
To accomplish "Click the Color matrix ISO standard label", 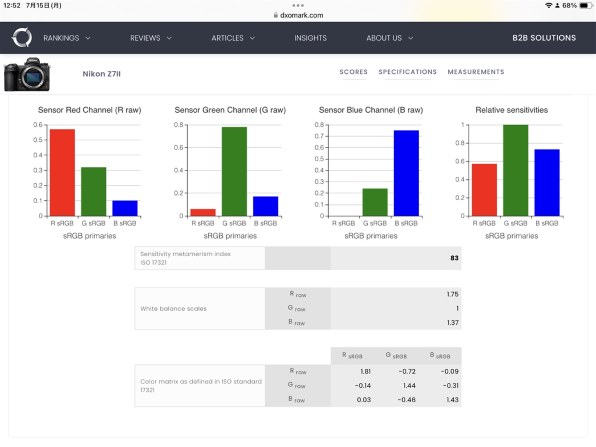I will pos(201,385).
